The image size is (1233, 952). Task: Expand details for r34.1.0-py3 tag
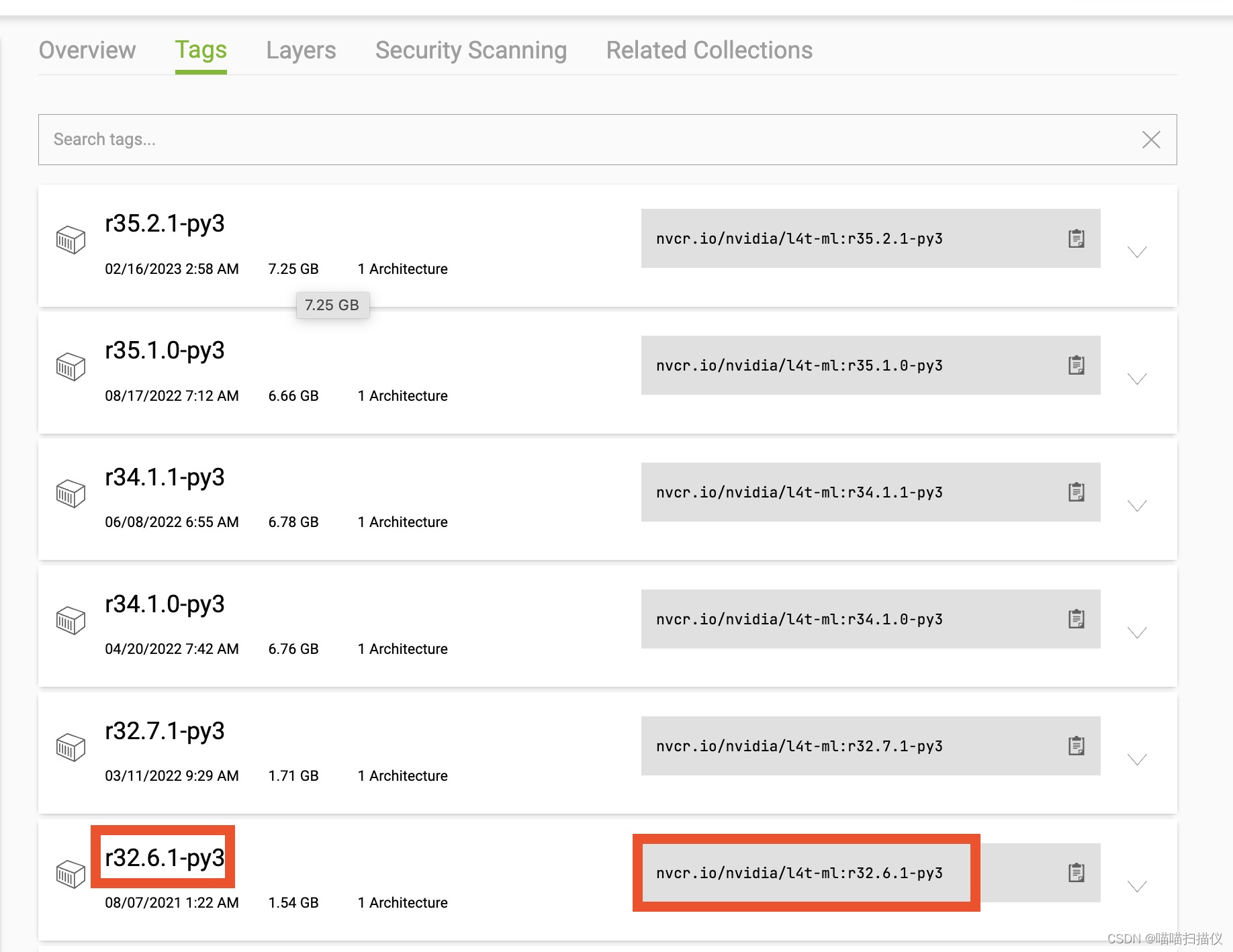point(1137,632)
